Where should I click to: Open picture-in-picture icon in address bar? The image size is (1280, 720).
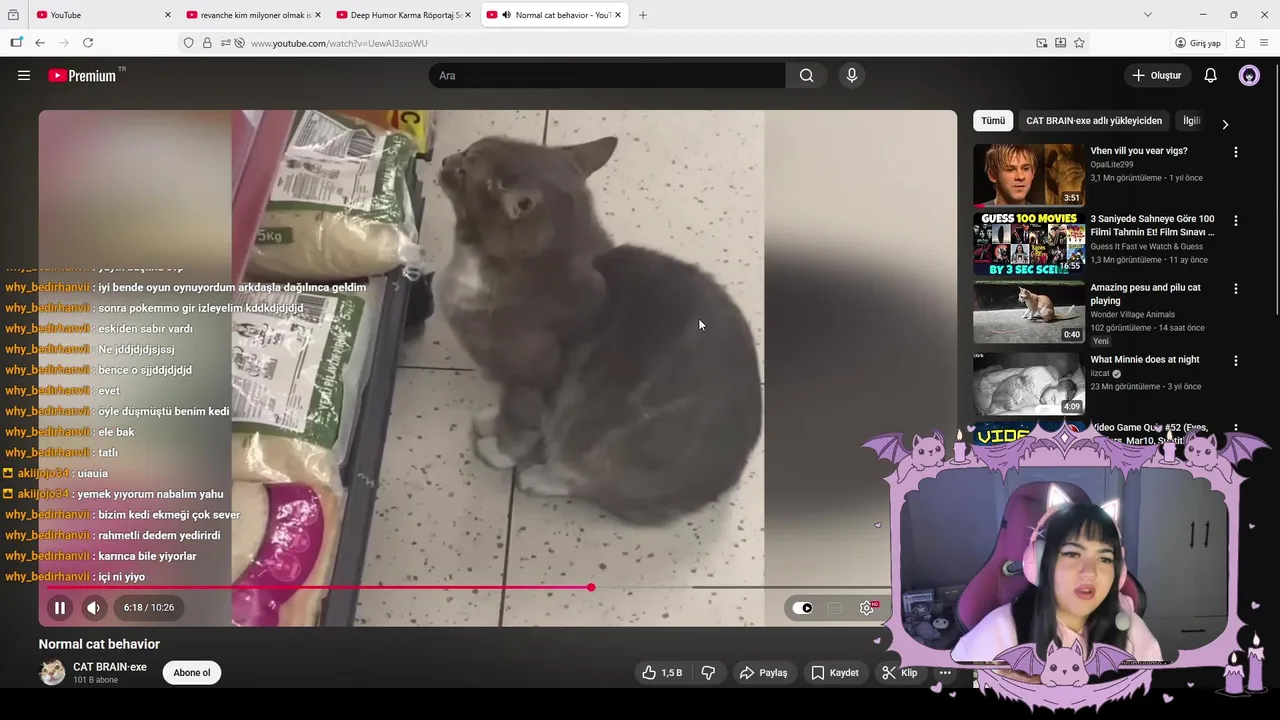(1042, 43)
